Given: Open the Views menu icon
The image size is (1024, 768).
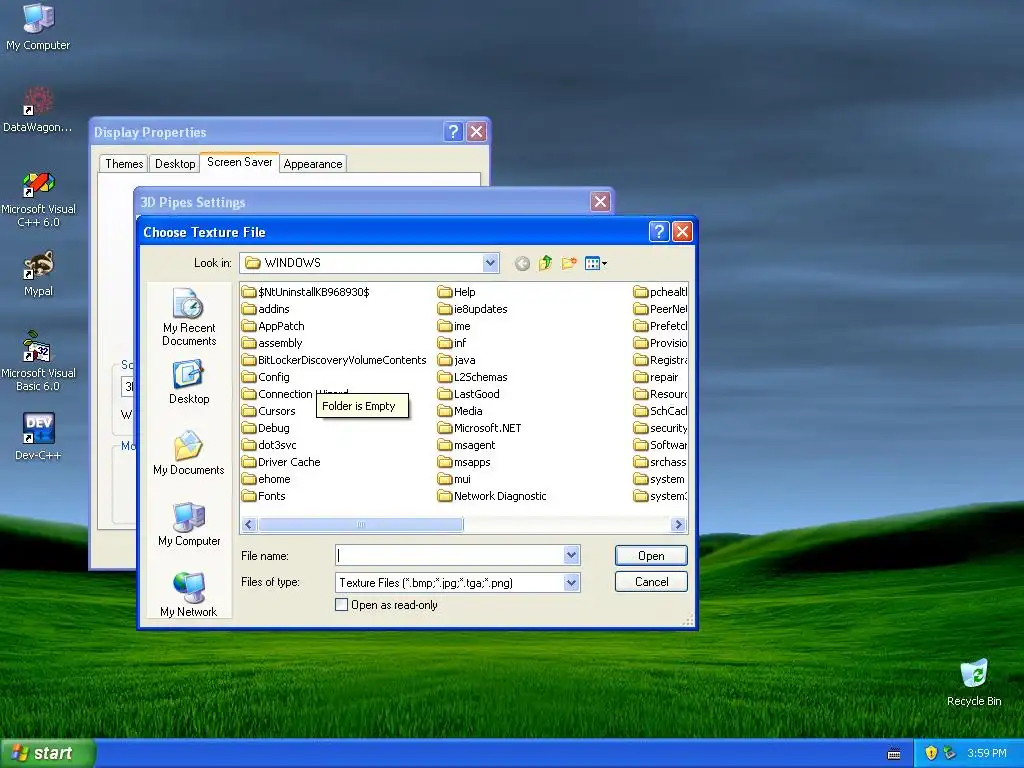Looking at the screenshot, I should click(592, 263).
